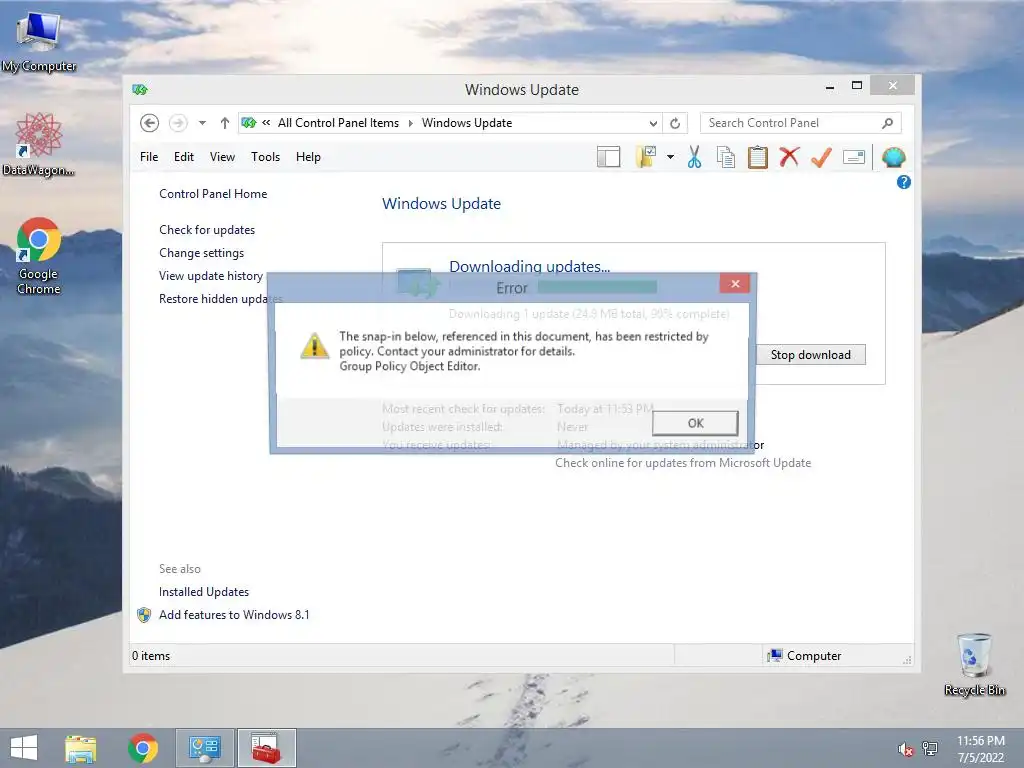Click the network tray icon
Image resolution: width=1024 pixels, height=768 pixels.
click(x=930, y=748)
